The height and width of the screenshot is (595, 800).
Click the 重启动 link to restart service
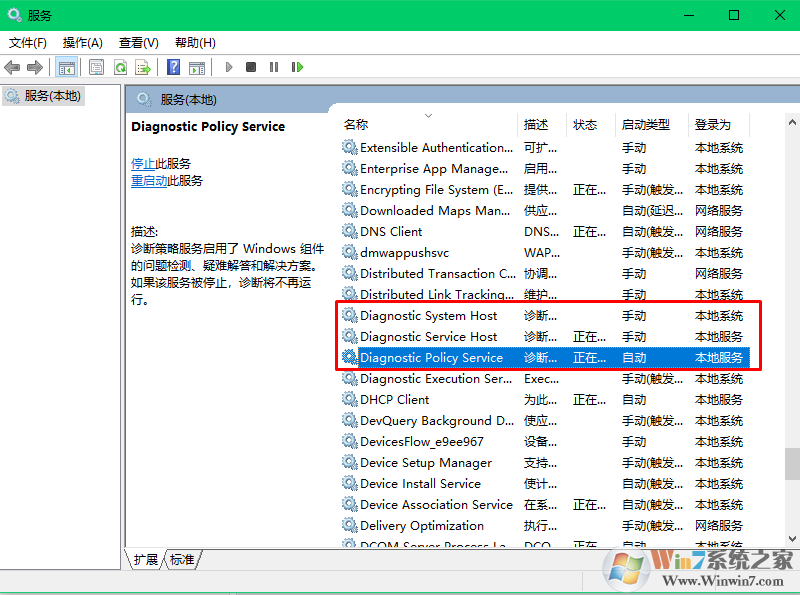click(x=149, y=181)
